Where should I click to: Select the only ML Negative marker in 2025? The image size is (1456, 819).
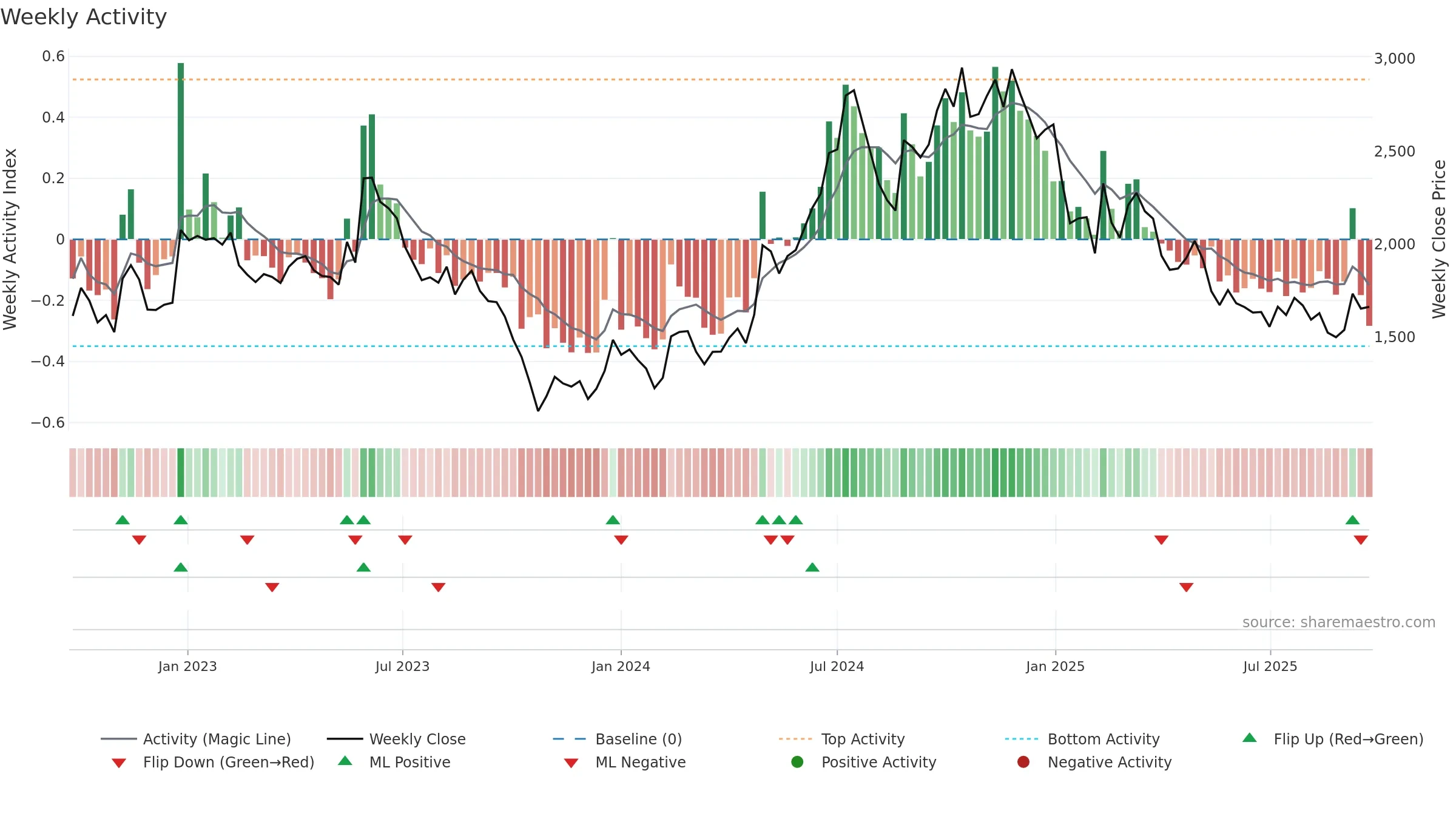[1187, 587]
